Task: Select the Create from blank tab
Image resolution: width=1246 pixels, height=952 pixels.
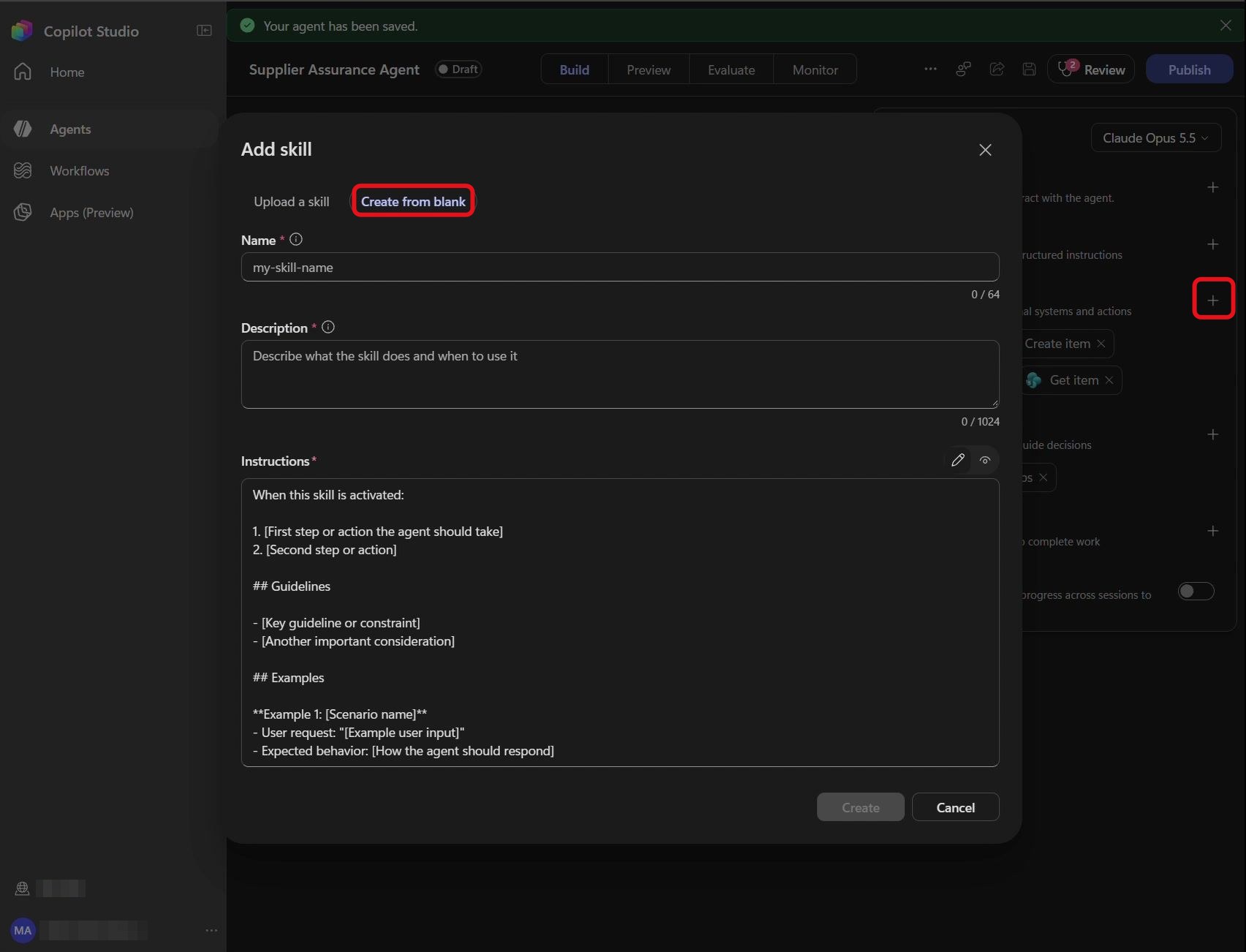Action: pos(413,202)
